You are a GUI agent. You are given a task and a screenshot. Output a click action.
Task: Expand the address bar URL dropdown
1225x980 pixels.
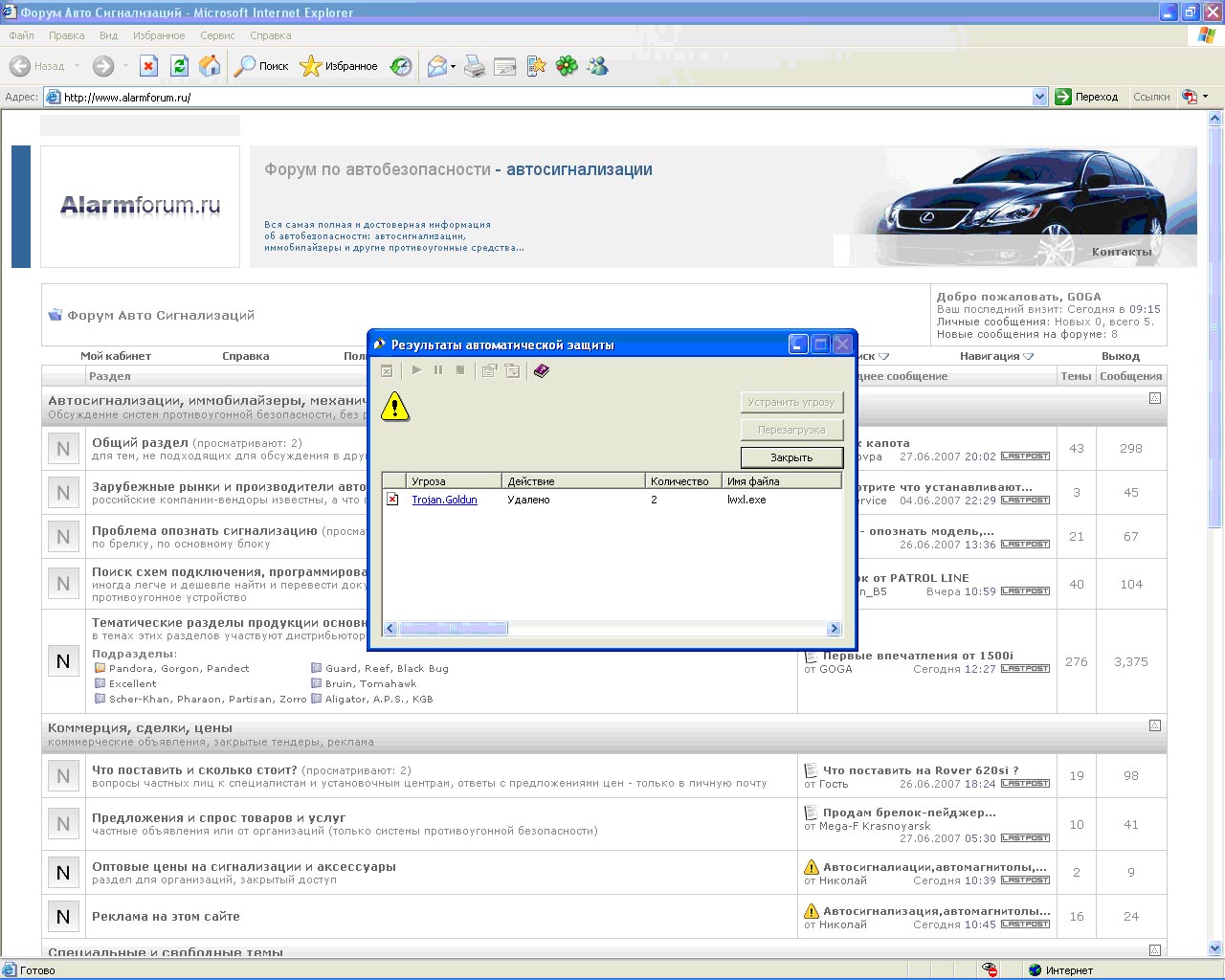click(x=1040, y=97)
